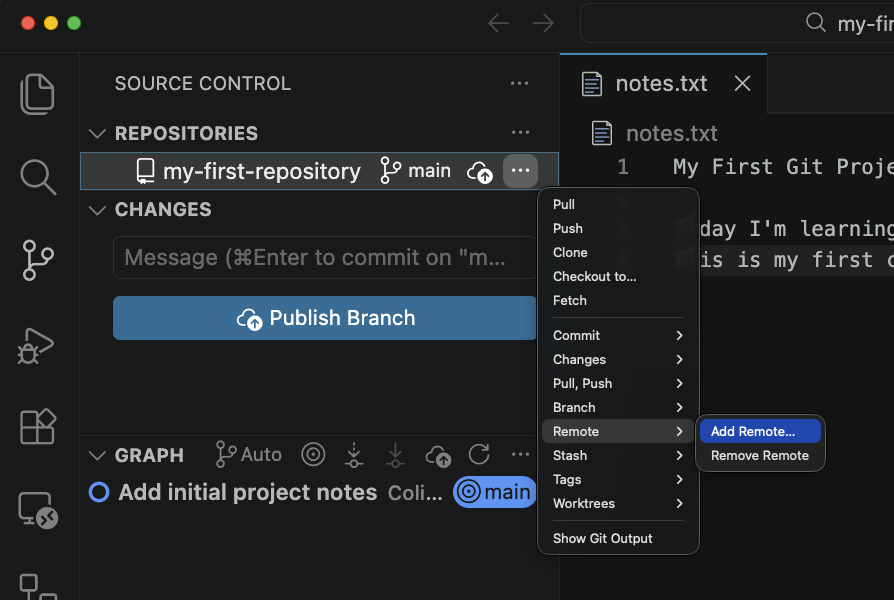
Task: Click notes.txt in the breadcrumb
Action: [x=672, y=133]
